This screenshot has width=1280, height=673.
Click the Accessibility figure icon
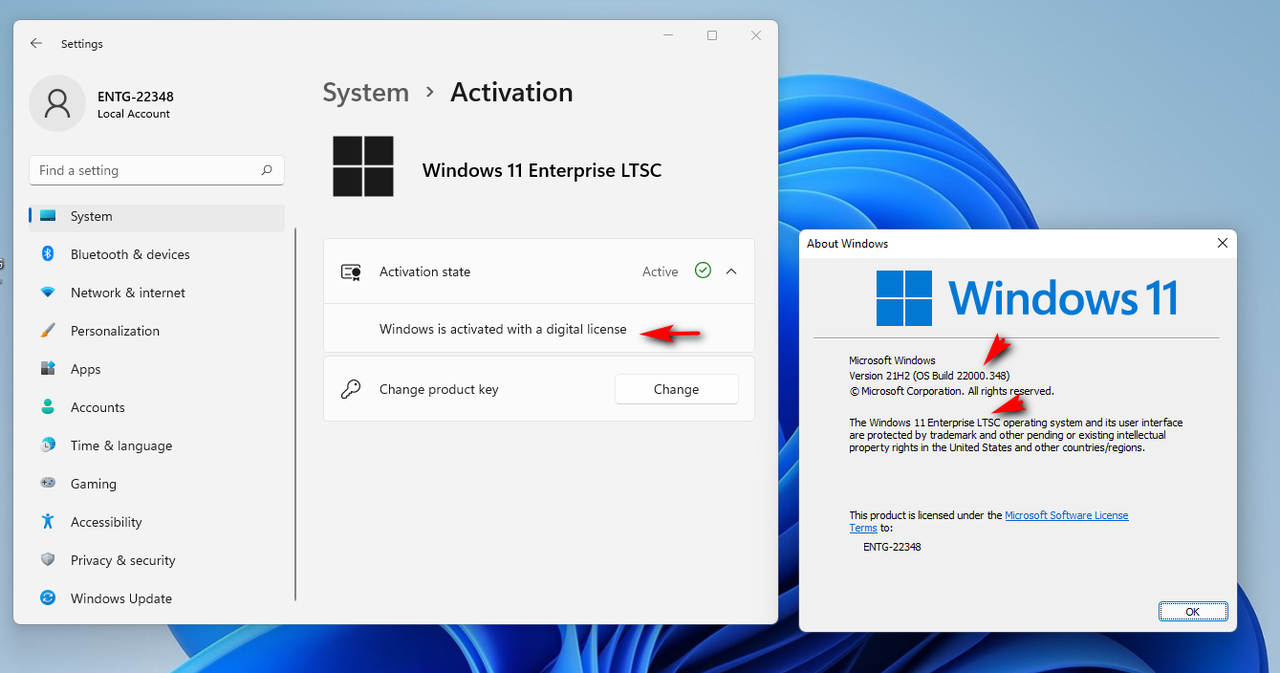click(x=47, y=521)
